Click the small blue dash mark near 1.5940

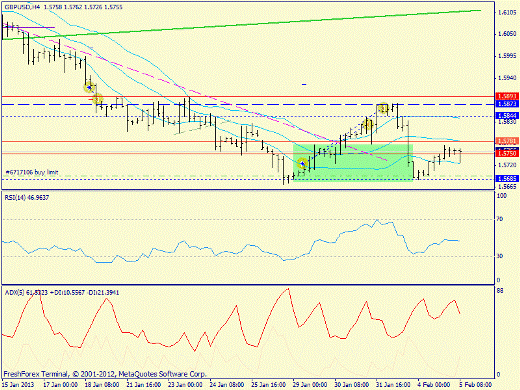pyautogui.click(x=304, y=84)
